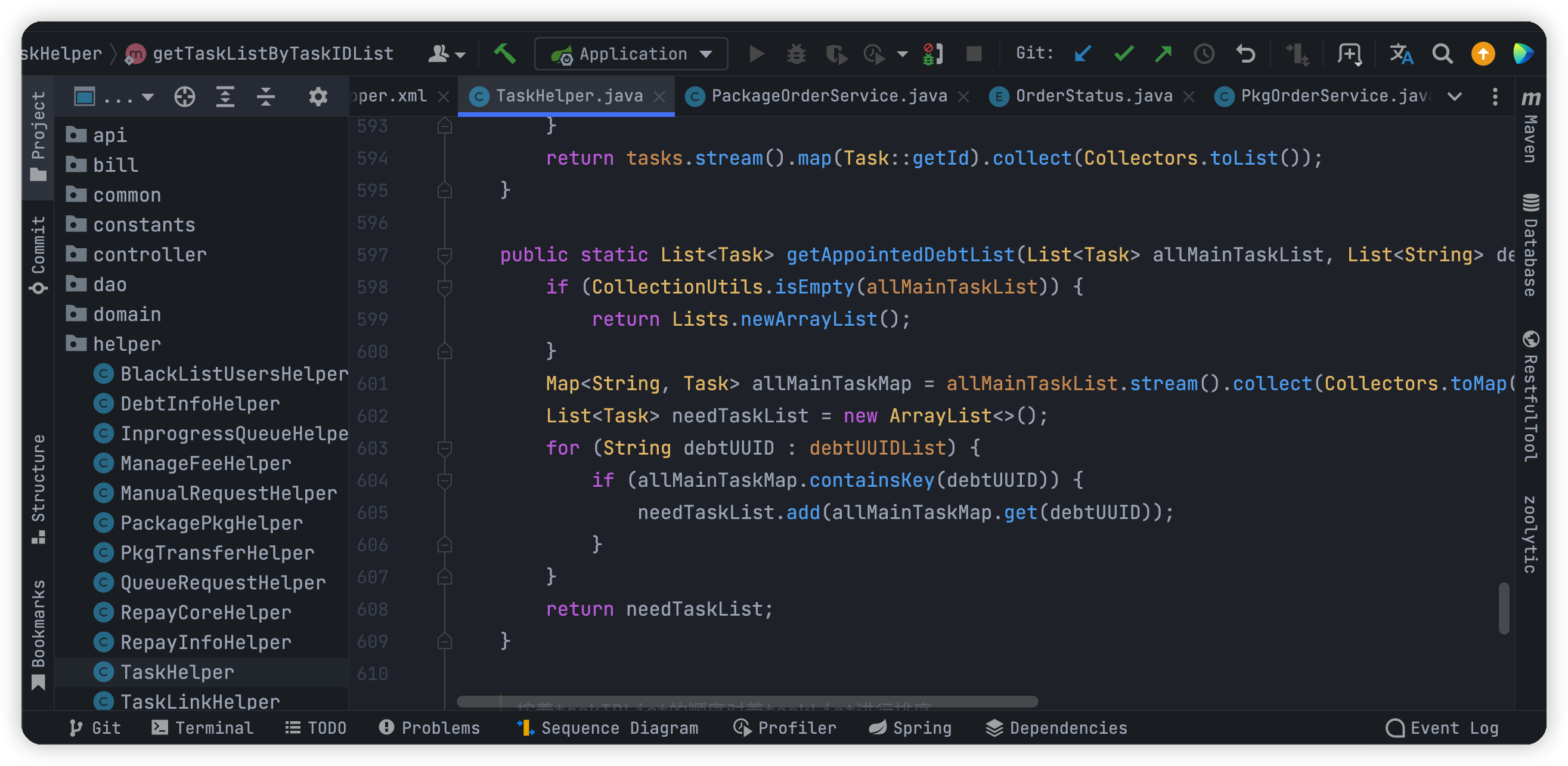1568x766 pixels.
Task: Click the stop square icon
Action: 974,54
